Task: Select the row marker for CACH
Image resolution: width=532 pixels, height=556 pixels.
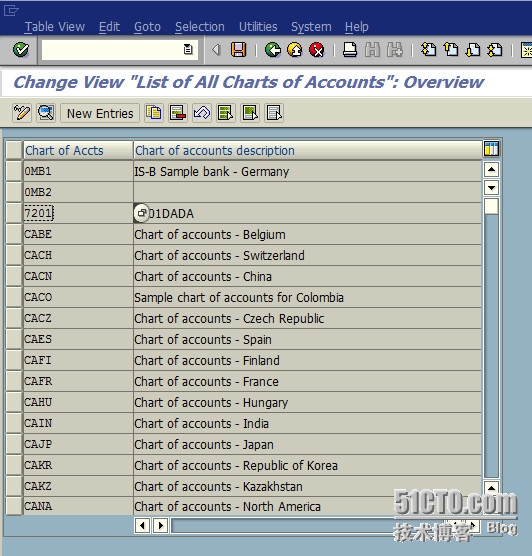Action: pos(14,255)
